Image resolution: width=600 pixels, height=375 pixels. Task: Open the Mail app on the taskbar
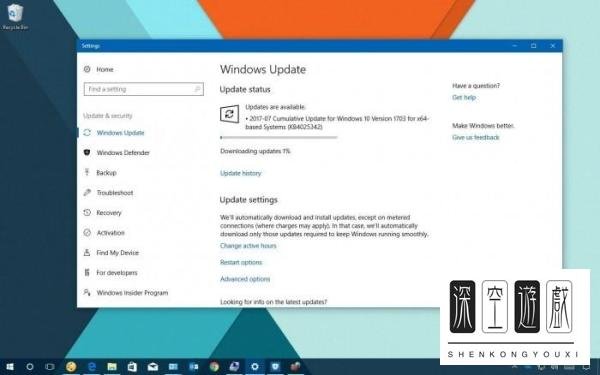(x=153, y=367)
